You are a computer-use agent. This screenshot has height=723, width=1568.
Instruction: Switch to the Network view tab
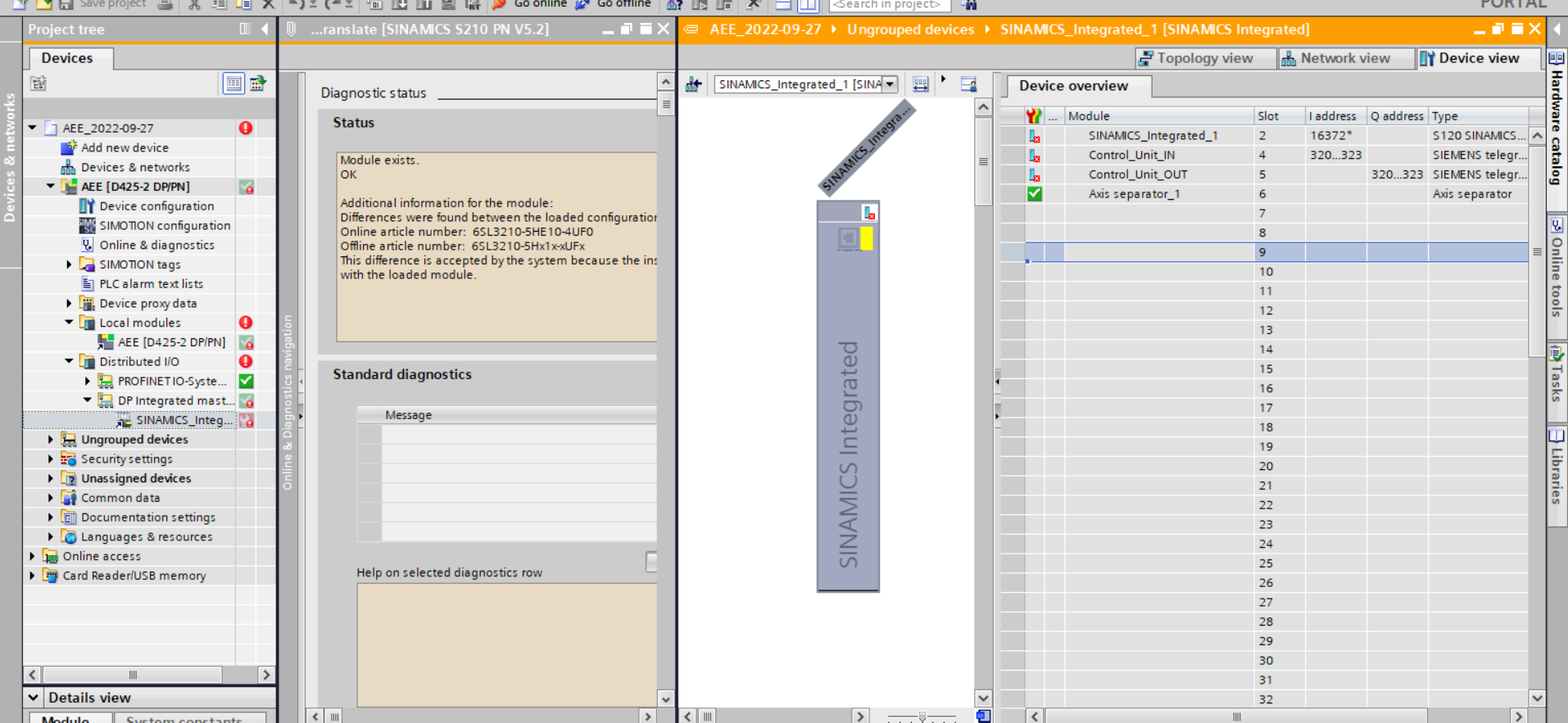pos(1344,58)
